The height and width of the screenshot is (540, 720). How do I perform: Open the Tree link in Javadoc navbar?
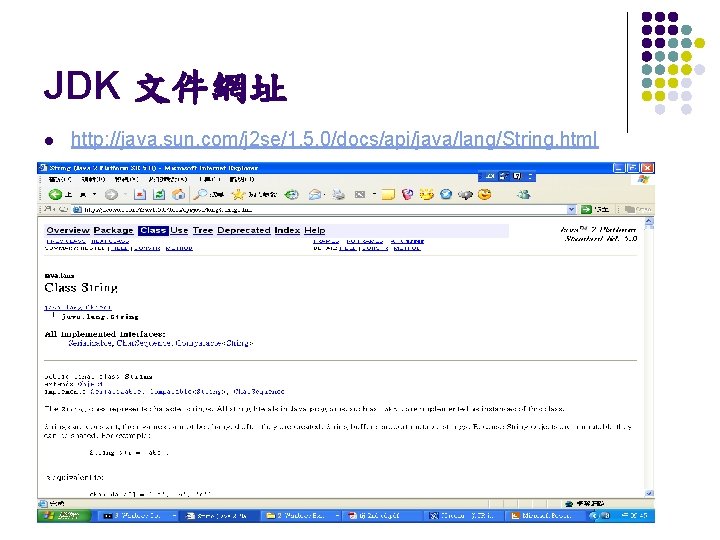tap(202, 231)
